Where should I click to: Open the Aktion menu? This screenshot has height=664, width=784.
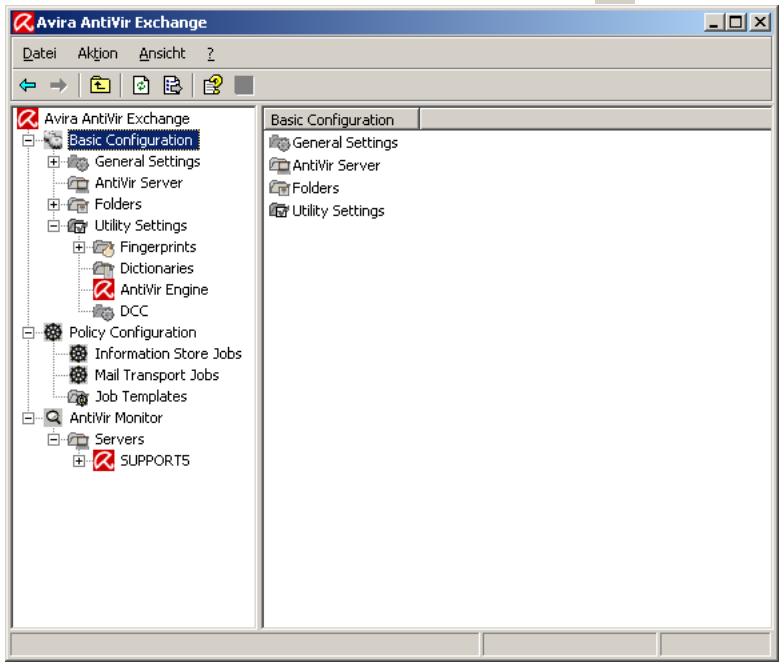[x=98, y=53]
